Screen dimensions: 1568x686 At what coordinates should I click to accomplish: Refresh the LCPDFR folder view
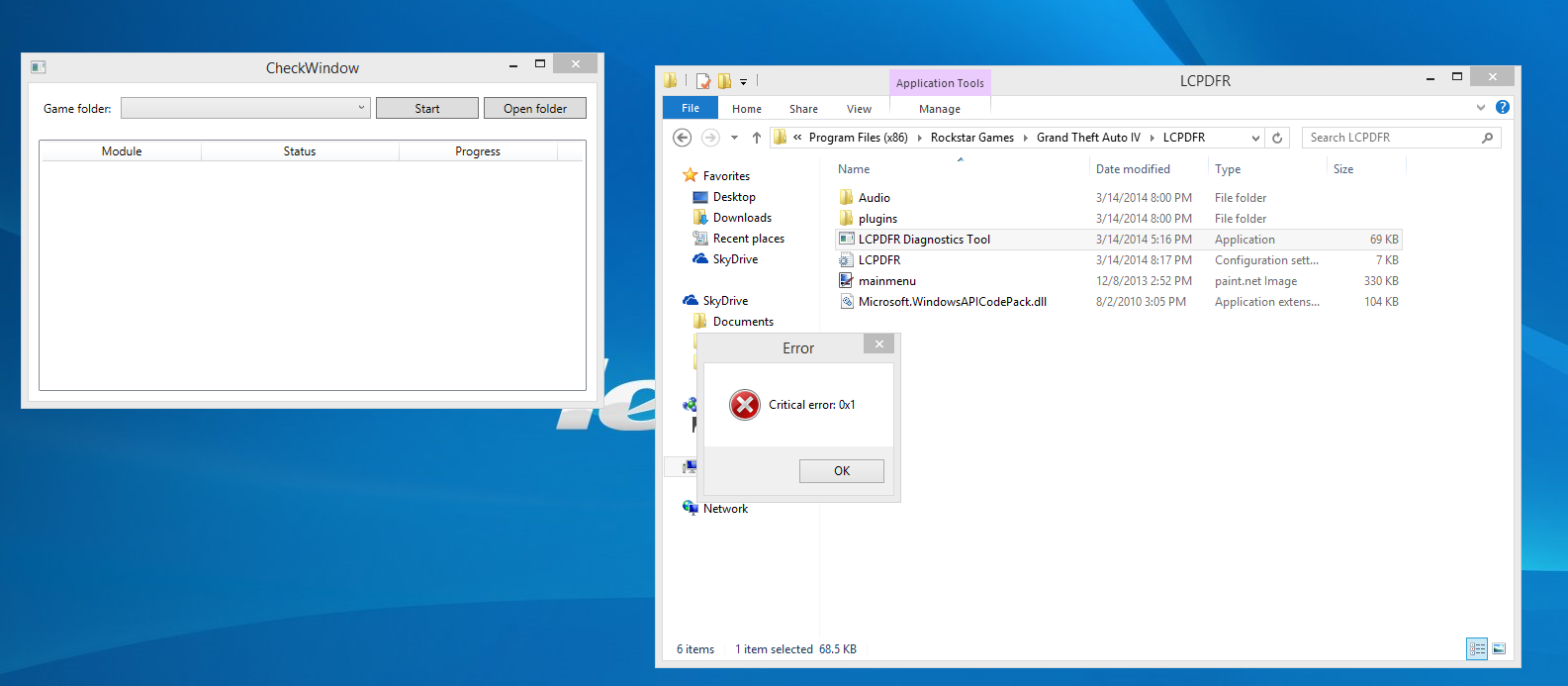(1277, 138)
